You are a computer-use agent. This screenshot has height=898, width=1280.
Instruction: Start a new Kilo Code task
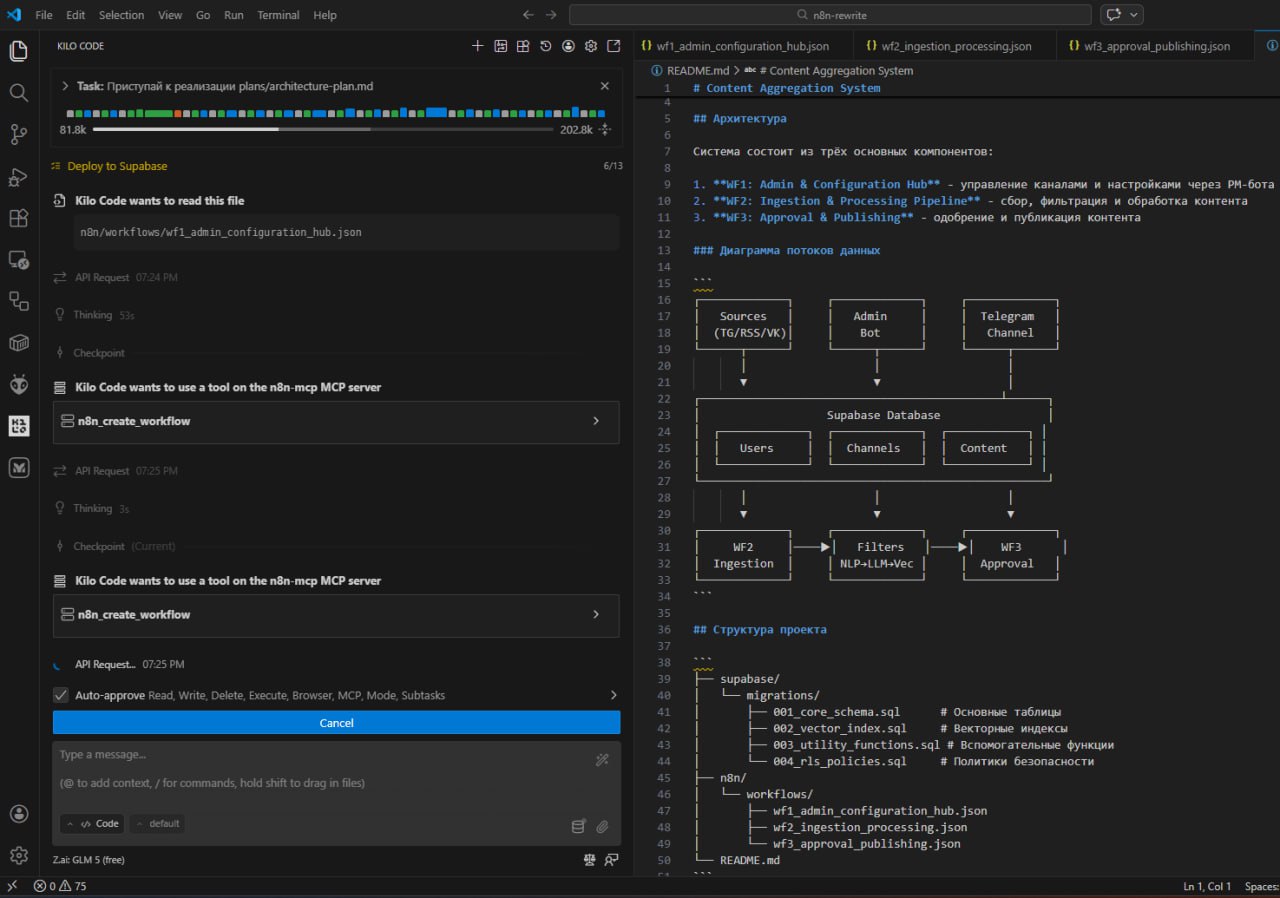pos(477,46)
